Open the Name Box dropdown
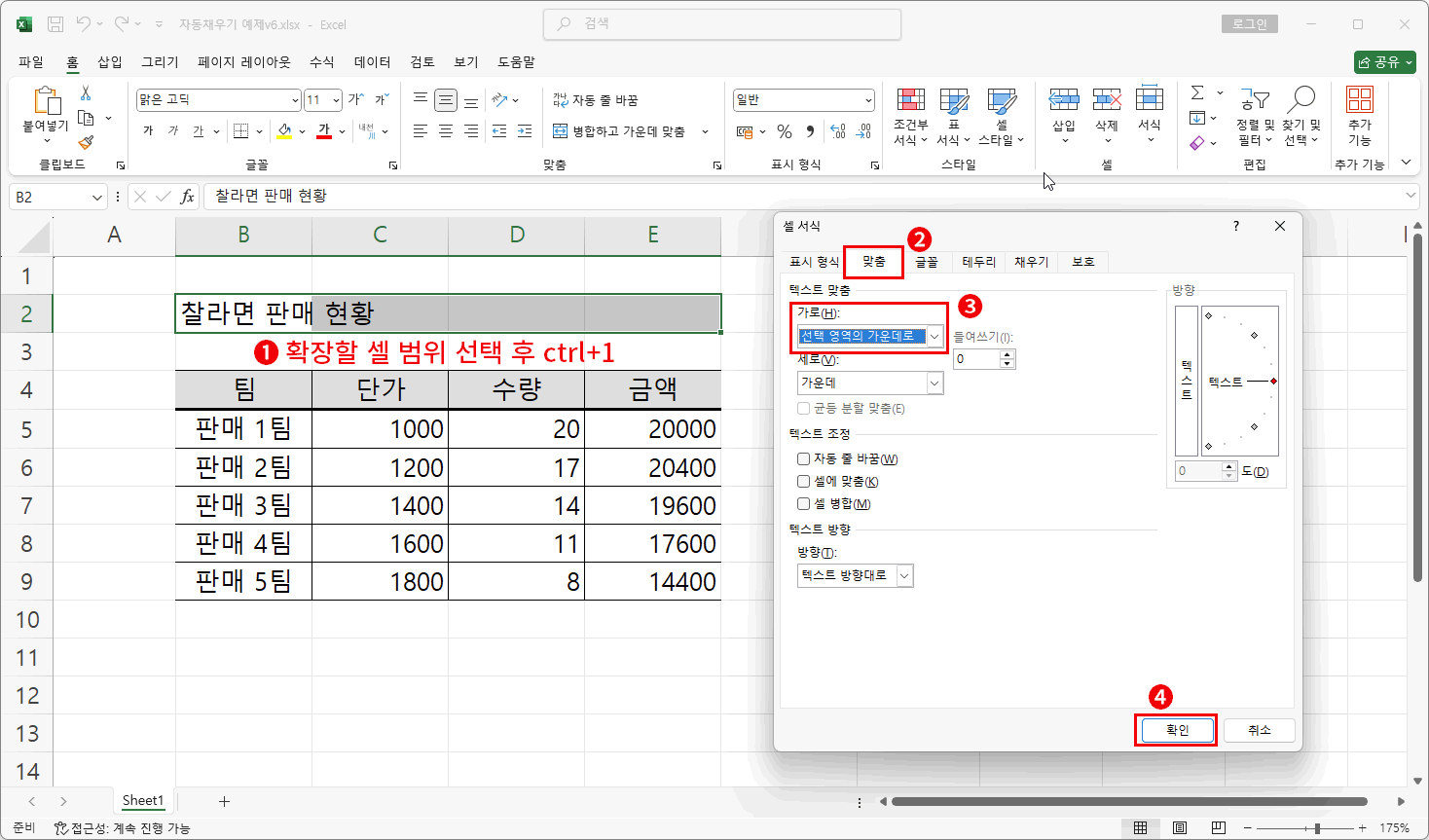Image resolution: width=1429 pixels, height=840 pixels. click(x=97, y=197)
